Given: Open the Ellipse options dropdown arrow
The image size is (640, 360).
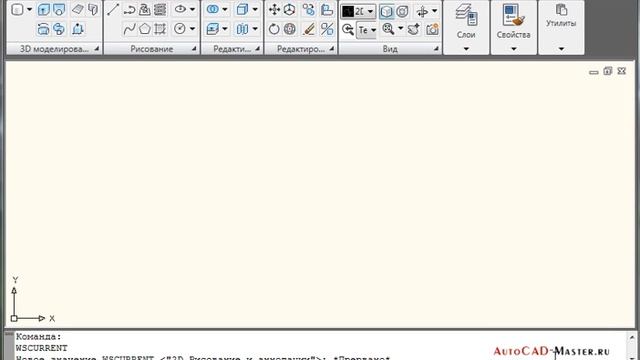Looking at the screenshot, I should point(192,9).
